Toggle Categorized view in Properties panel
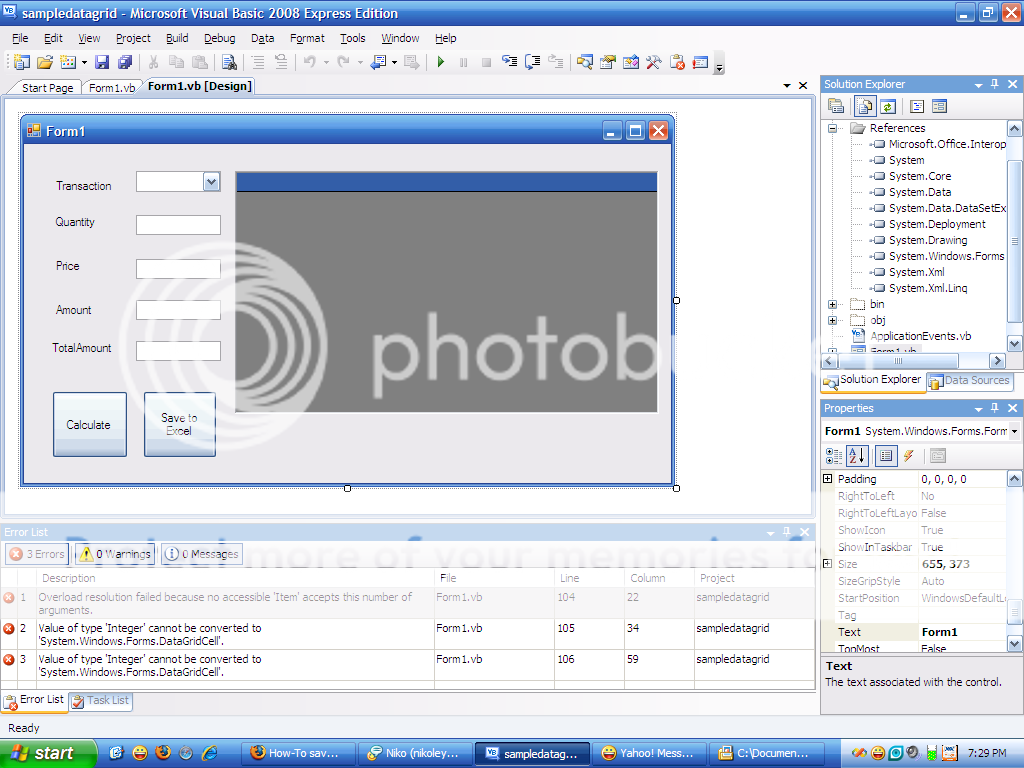 tap(834, 456)
